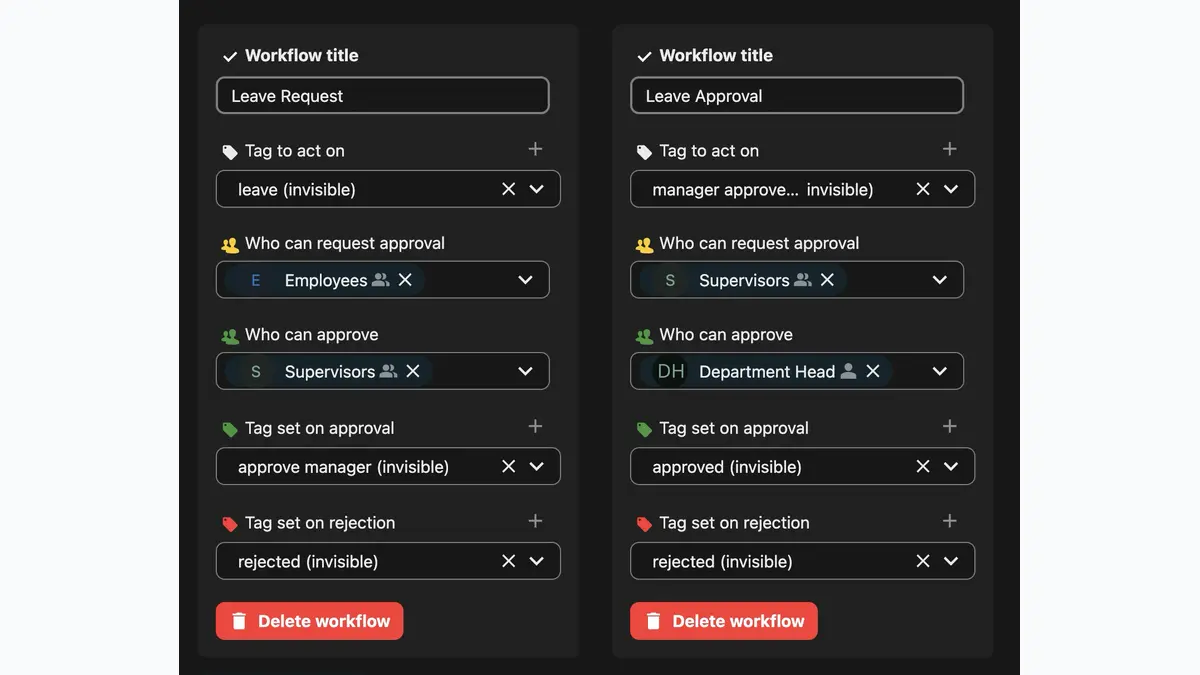Open 'manager approve...' tag dropdown chevron
The image size is (1200, 675).
[950, 189]
